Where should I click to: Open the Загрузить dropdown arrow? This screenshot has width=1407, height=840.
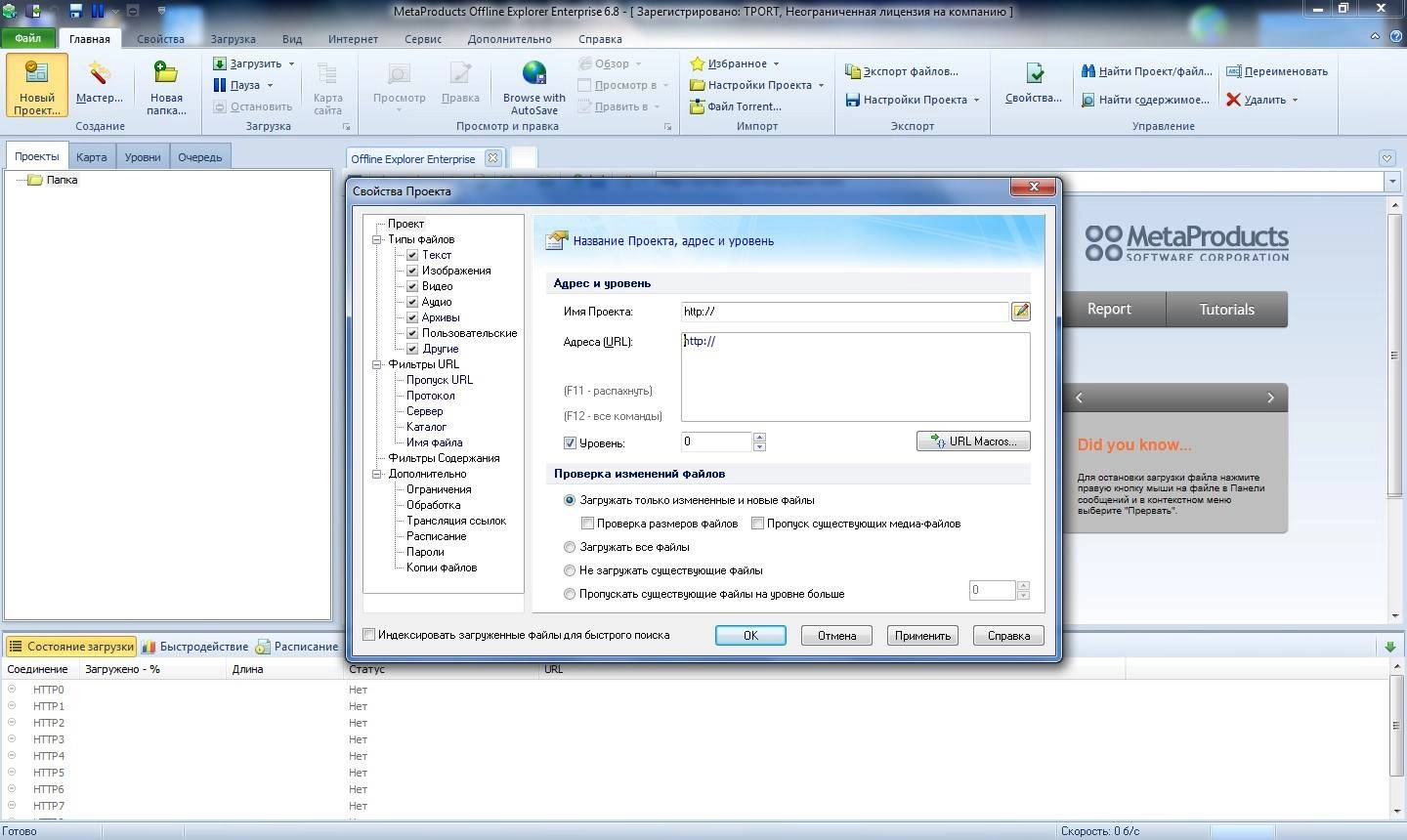[x=291, y=64]
